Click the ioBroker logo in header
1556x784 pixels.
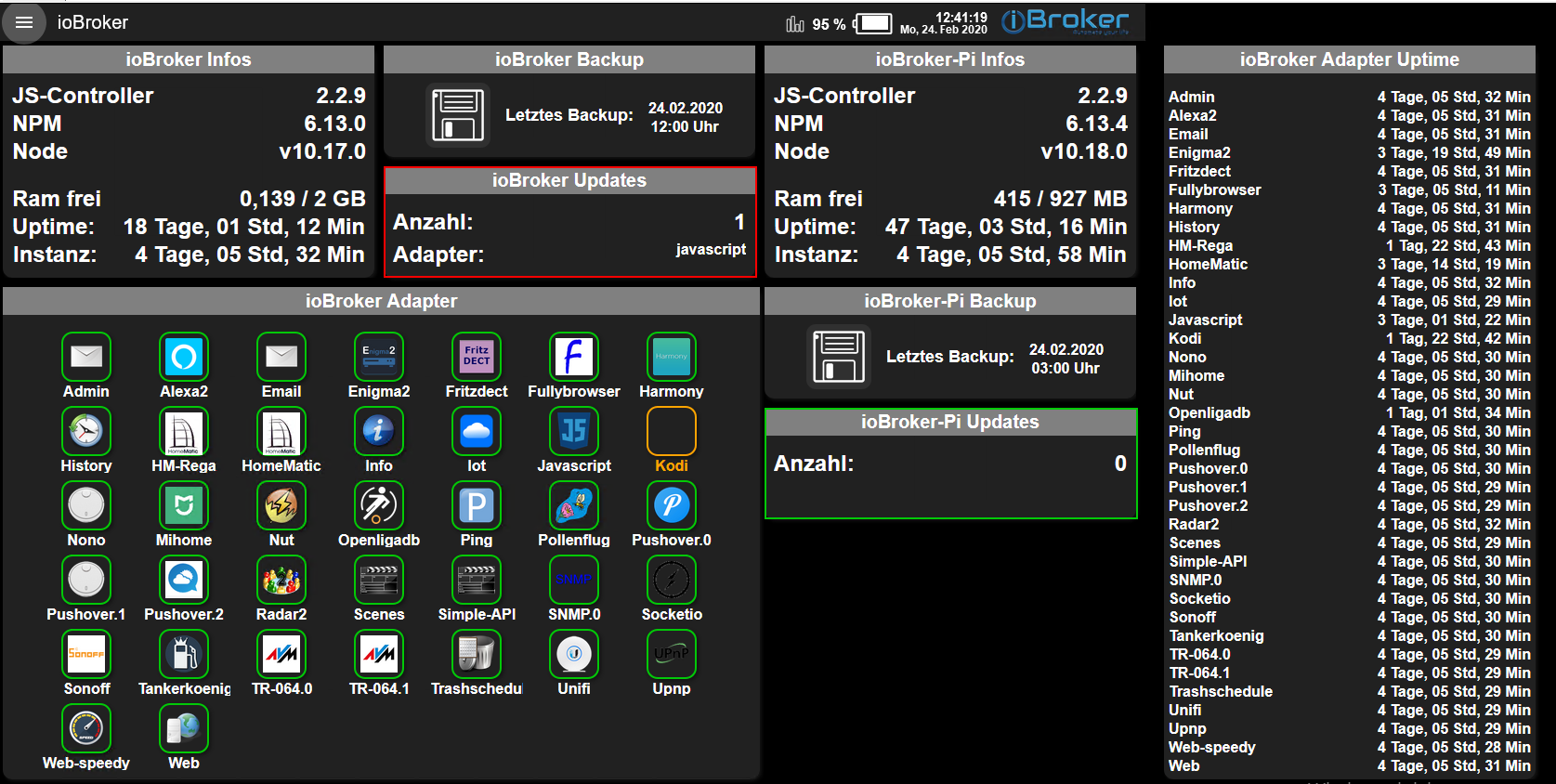[1065, 20]
